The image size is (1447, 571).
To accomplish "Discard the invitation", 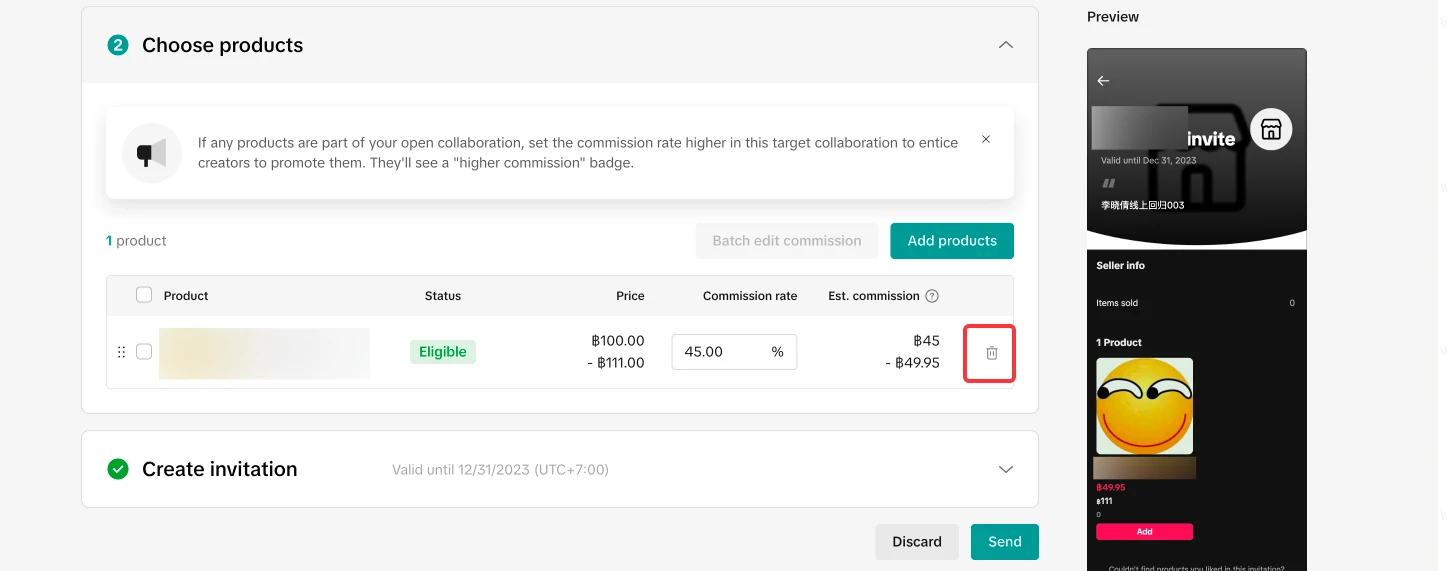I will (916, 542).
